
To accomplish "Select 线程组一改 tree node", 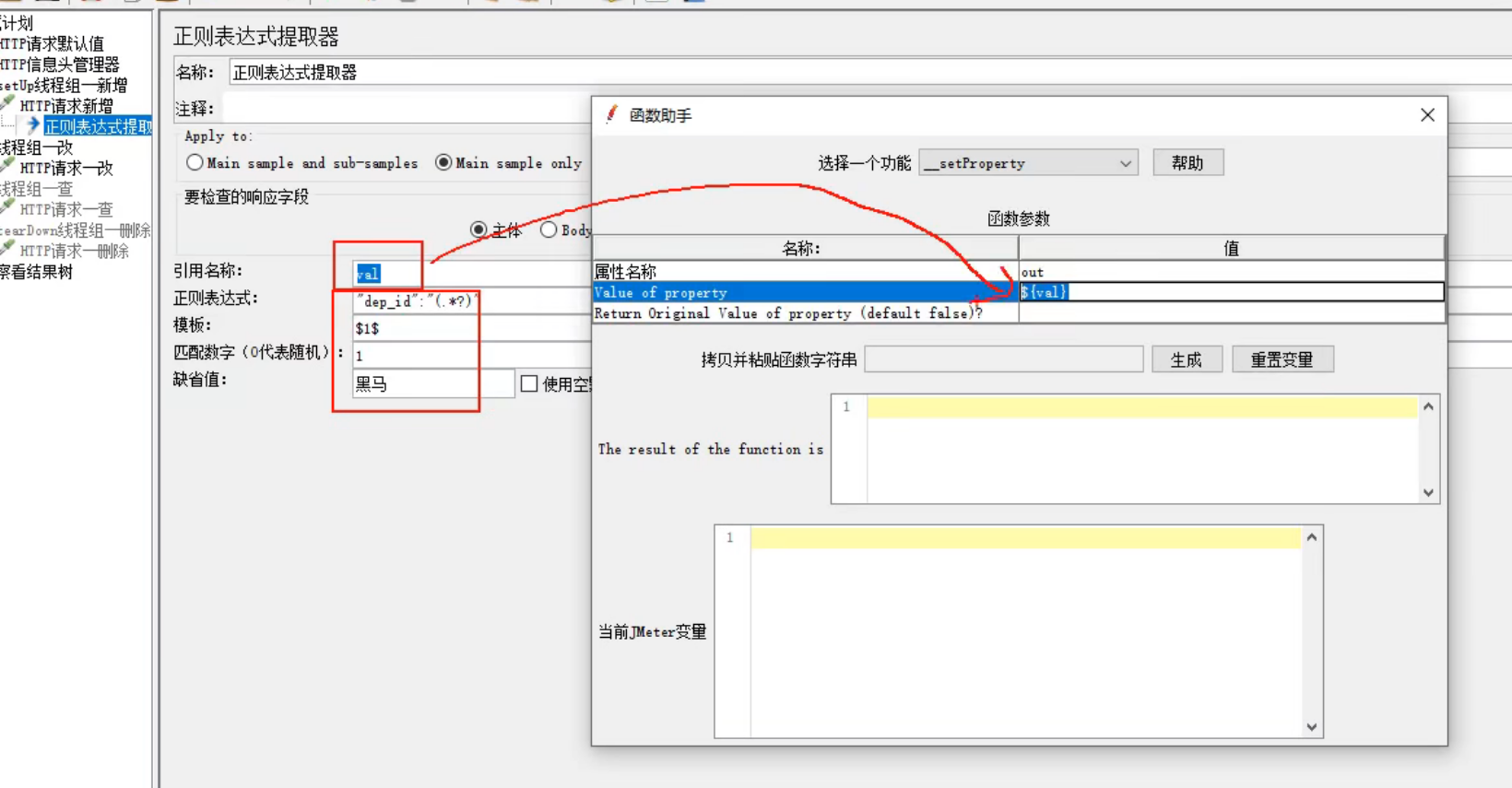I will [x=37, y=147].
